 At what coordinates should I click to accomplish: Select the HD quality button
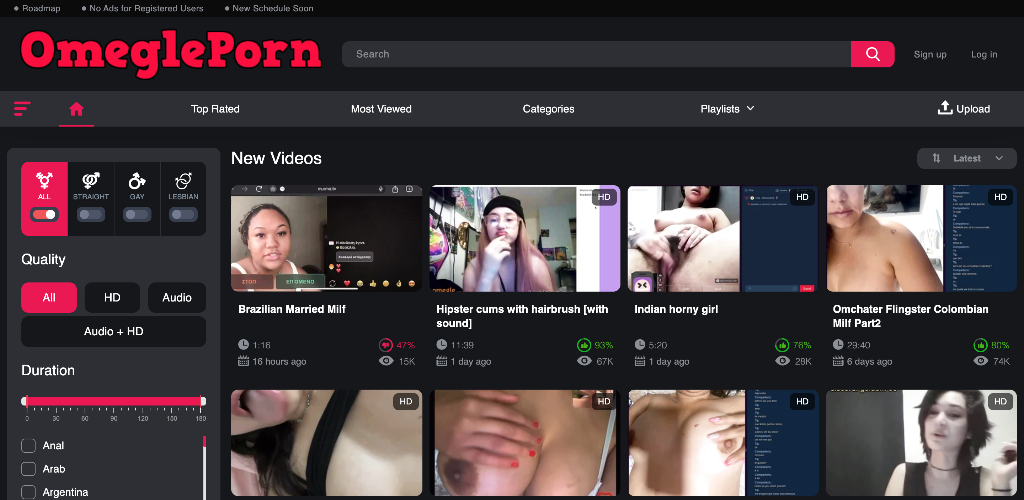point(112,297)
